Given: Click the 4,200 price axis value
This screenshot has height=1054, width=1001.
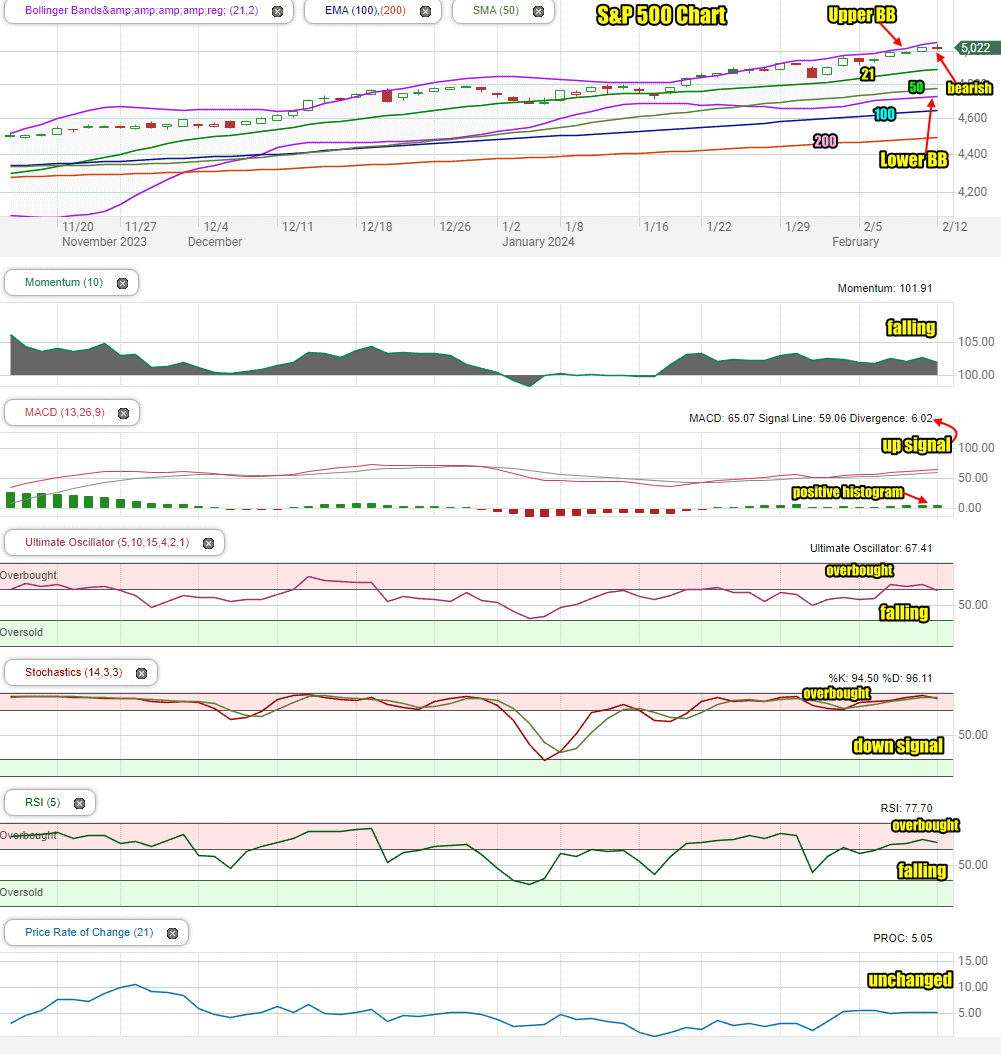Looking at the screenshot, I should click(972, 192).
